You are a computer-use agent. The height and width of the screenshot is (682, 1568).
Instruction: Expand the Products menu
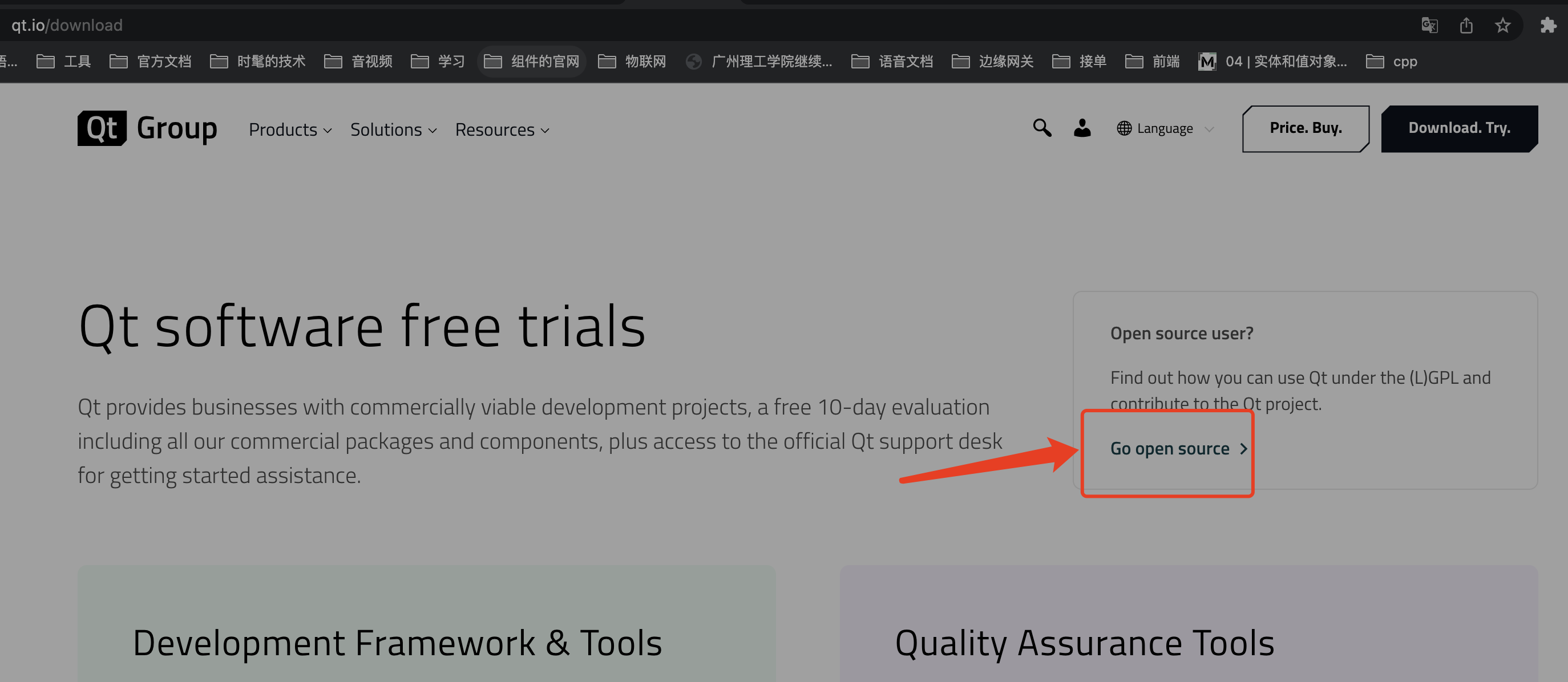pyautogui.click(x=290, y=129)
